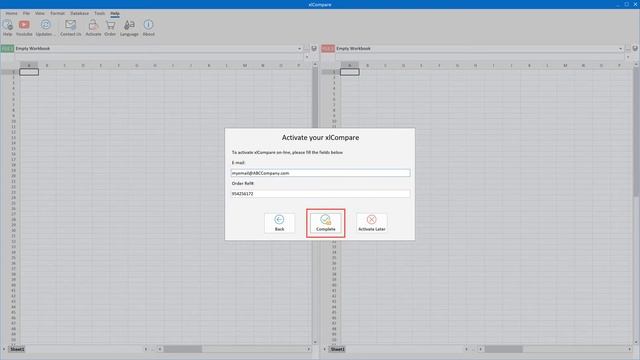Open the Language settings icon
The width and height of the screenshot is (640, 360).
point(129,28)
